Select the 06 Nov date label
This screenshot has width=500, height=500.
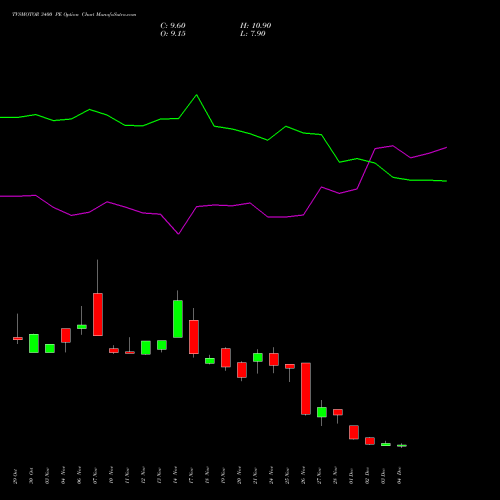coord(79,476)
